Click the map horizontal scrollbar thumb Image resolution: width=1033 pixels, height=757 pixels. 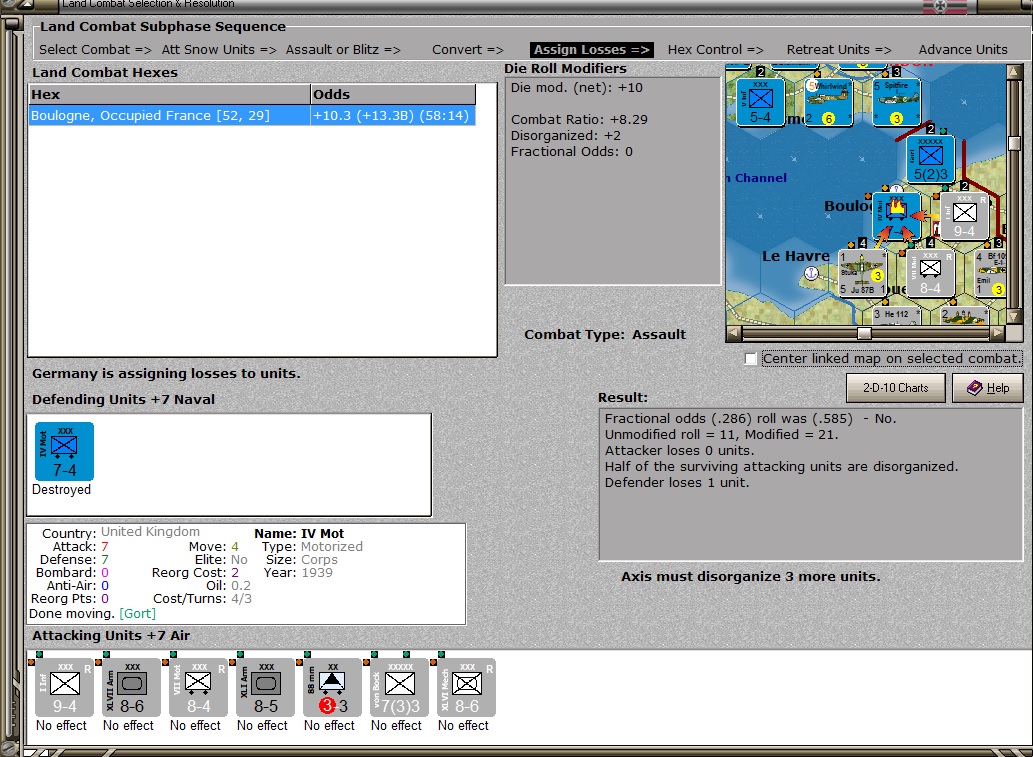(x=864, y=333)
